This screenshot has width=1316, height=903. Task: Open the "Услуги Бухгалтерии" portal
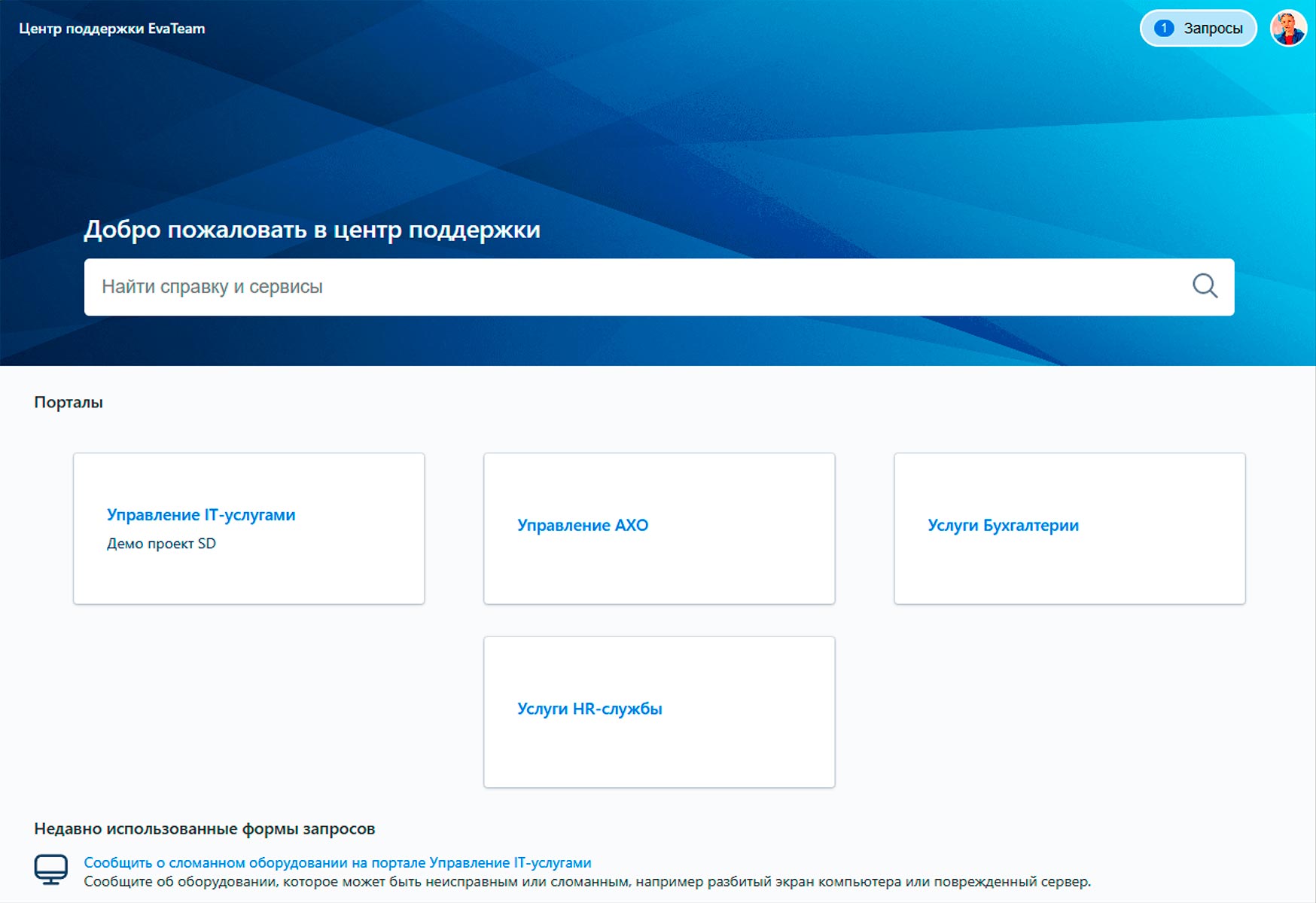tap(1003, 525)
